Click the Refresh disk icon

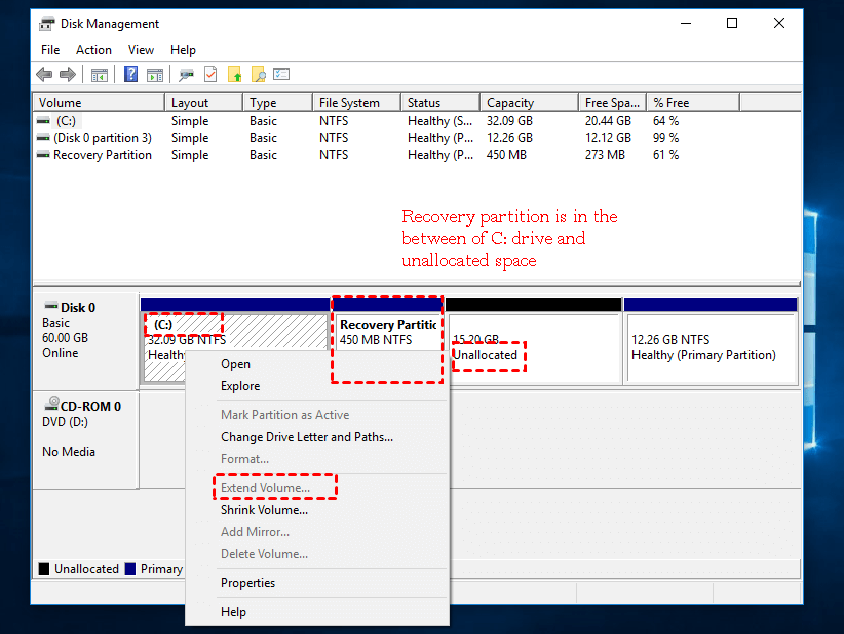tap(184, 74)
